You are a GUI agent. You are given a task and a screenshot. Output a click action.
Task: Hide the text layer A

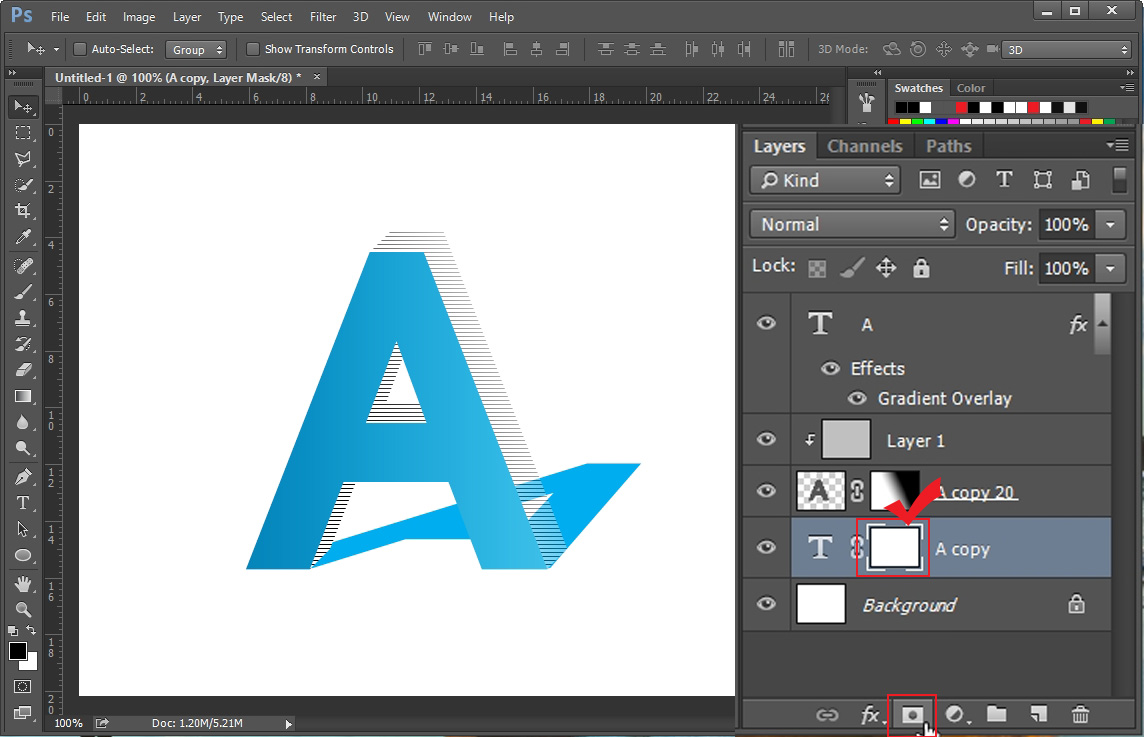click(766, 323)
